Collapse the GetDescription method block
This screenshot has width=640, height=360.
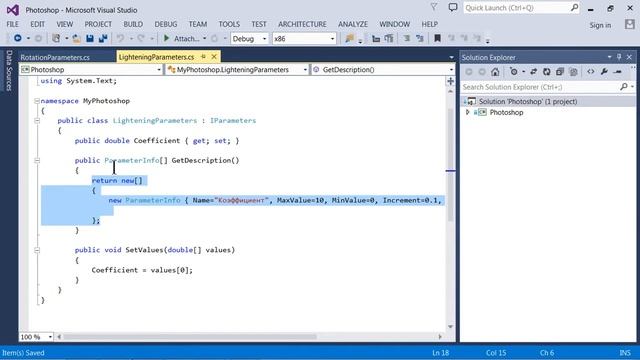pos(37,161)
